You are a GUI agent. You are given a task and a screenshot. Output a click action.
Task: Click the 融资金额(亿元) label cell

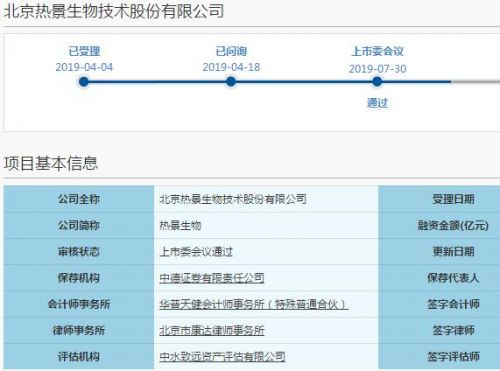(439, 225)
